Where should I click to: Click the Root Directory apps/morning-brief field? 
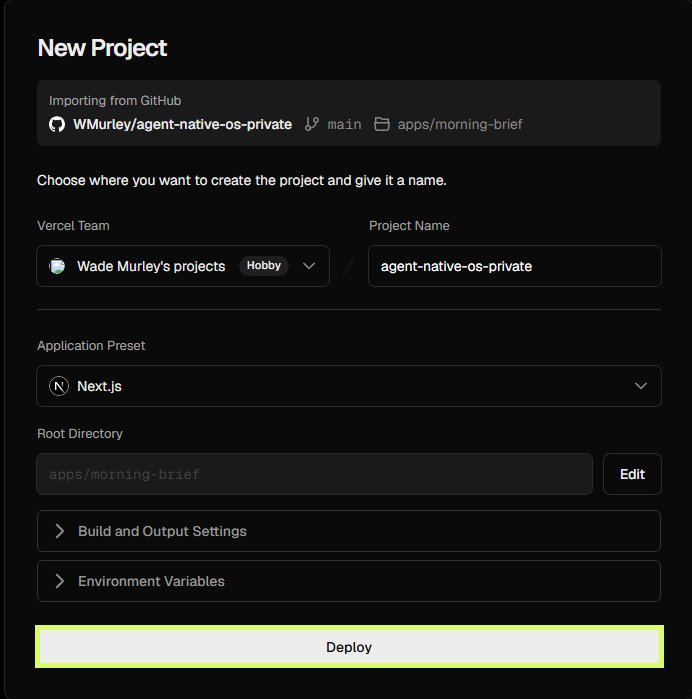(x=314, y=474)
